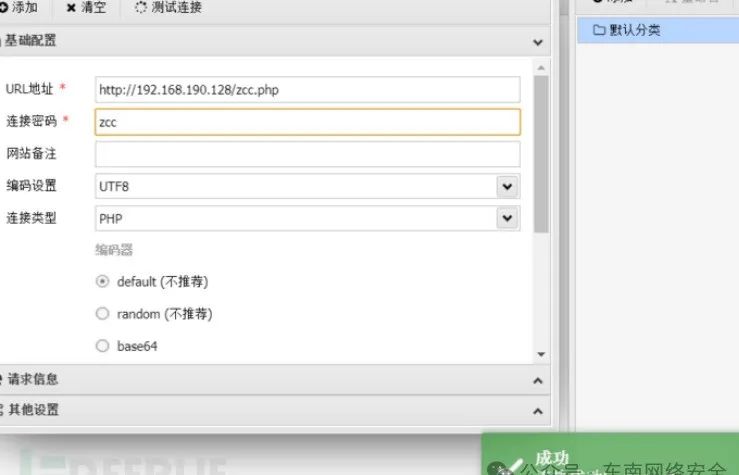Click the 连接密码 input field

point(307,122)
